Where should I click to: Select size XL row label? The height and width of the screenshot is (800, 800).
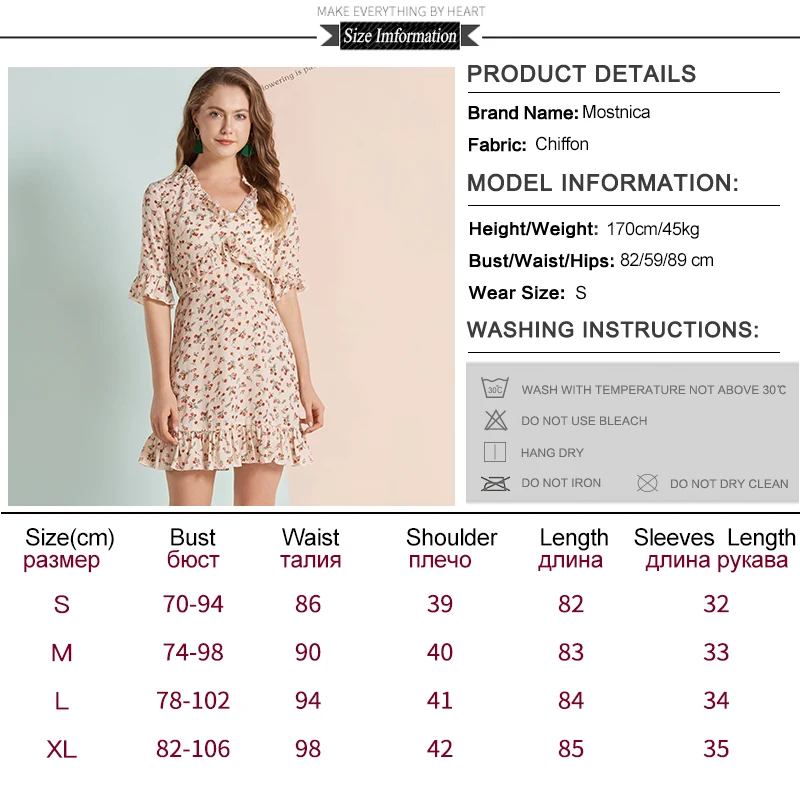point(61,749)
